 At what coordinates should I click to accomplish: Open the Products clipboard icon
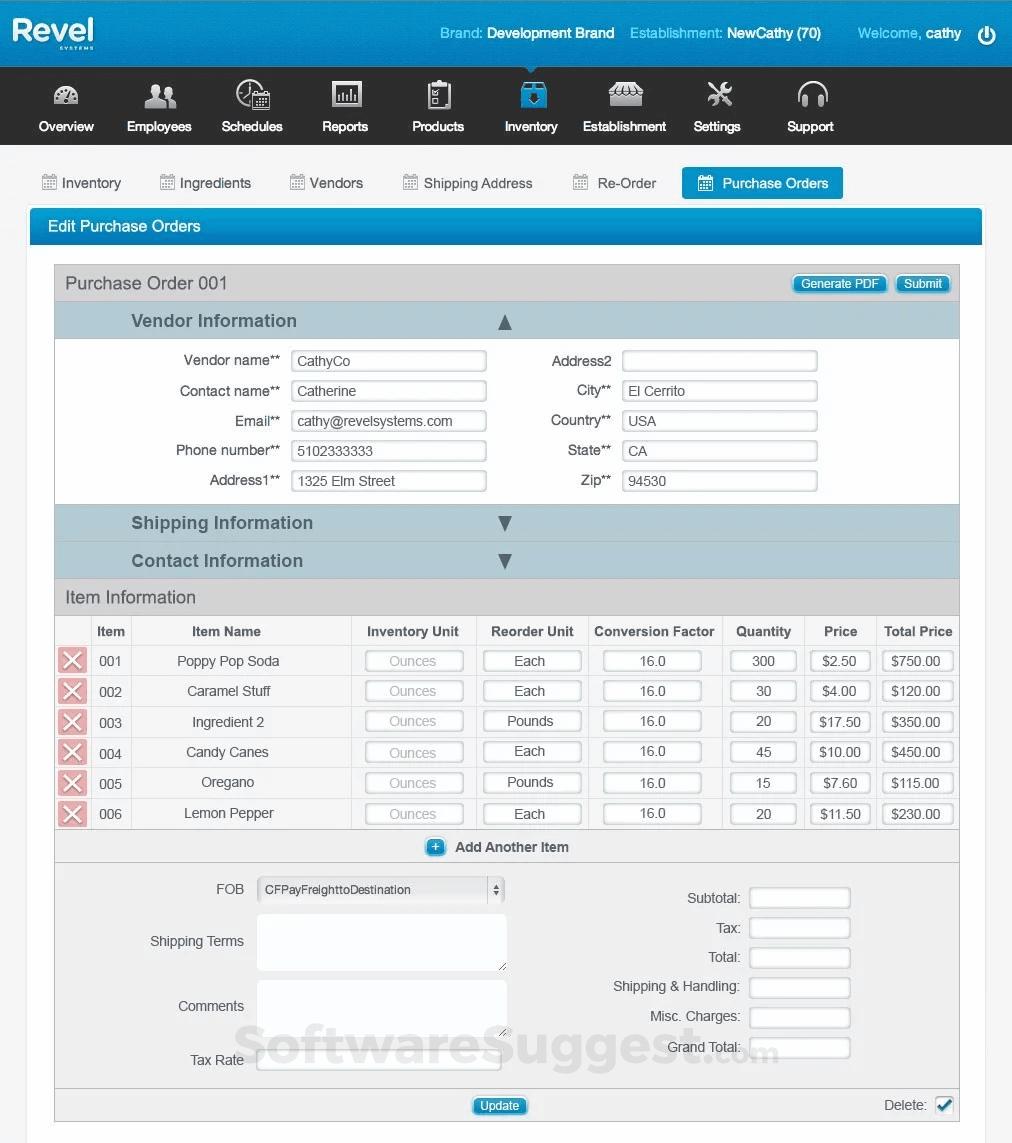tap(438, 97)
